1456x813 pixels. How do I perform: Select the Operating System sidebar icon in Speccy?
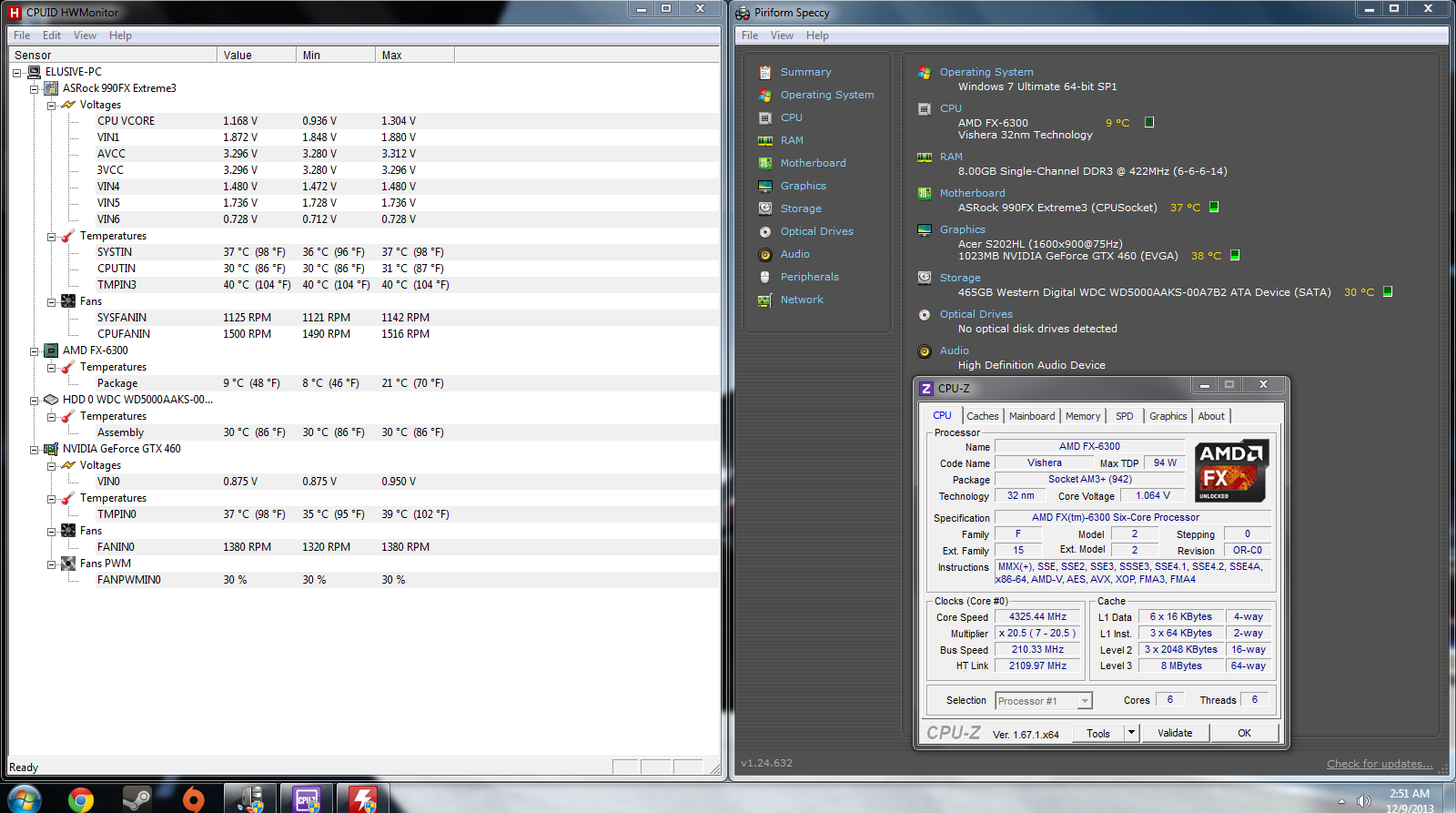765,95
